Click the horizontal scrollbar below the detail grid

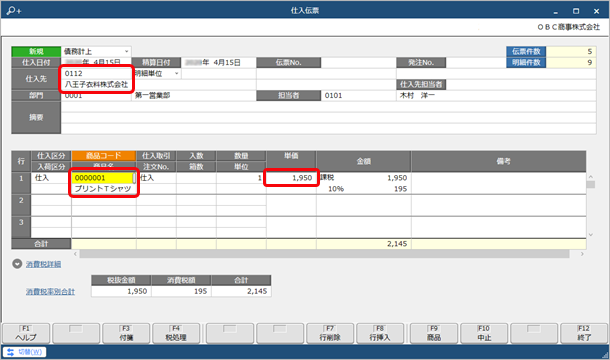point(324,254)
